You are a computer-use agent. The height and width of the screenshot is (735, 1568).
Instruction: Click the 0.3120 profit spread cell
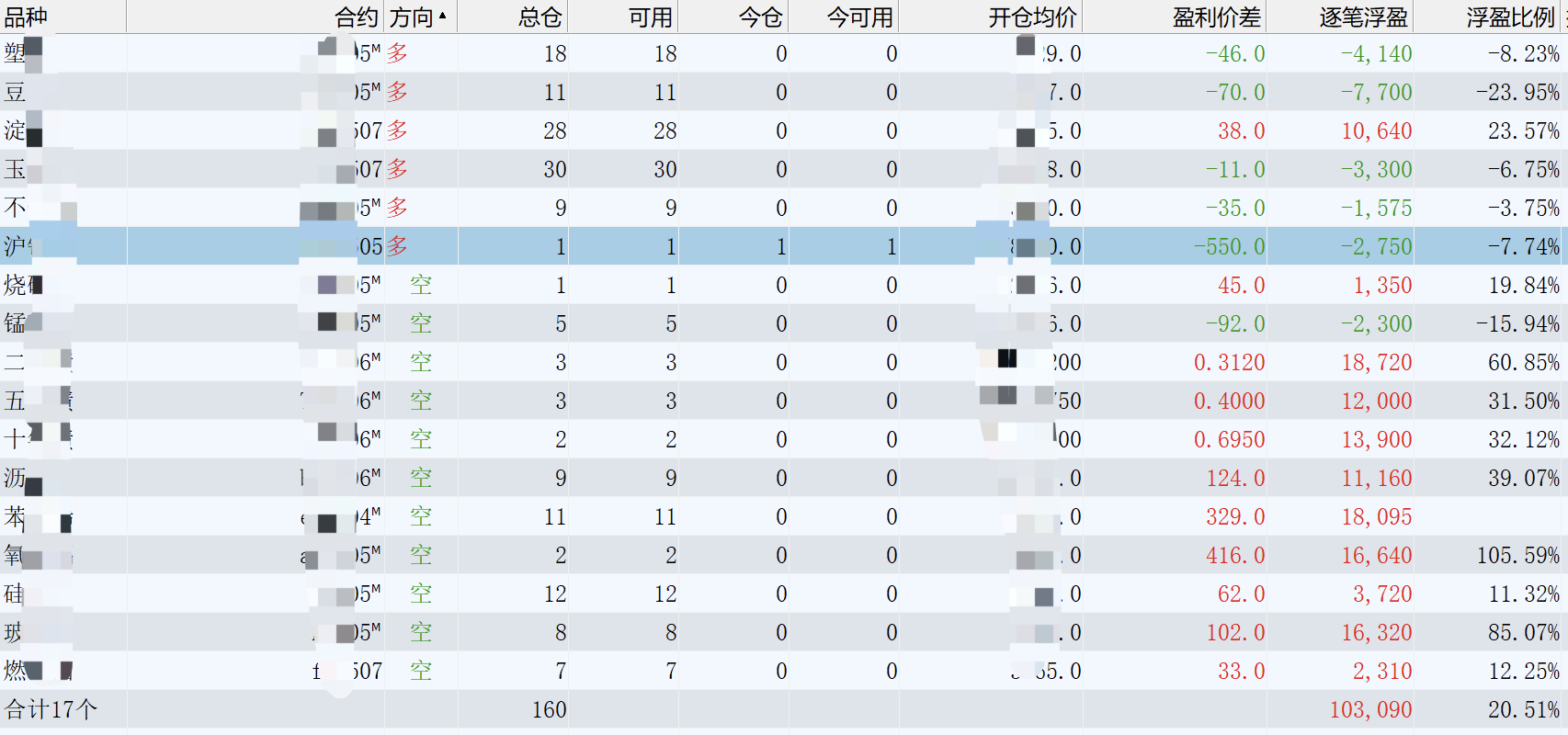1229,363
